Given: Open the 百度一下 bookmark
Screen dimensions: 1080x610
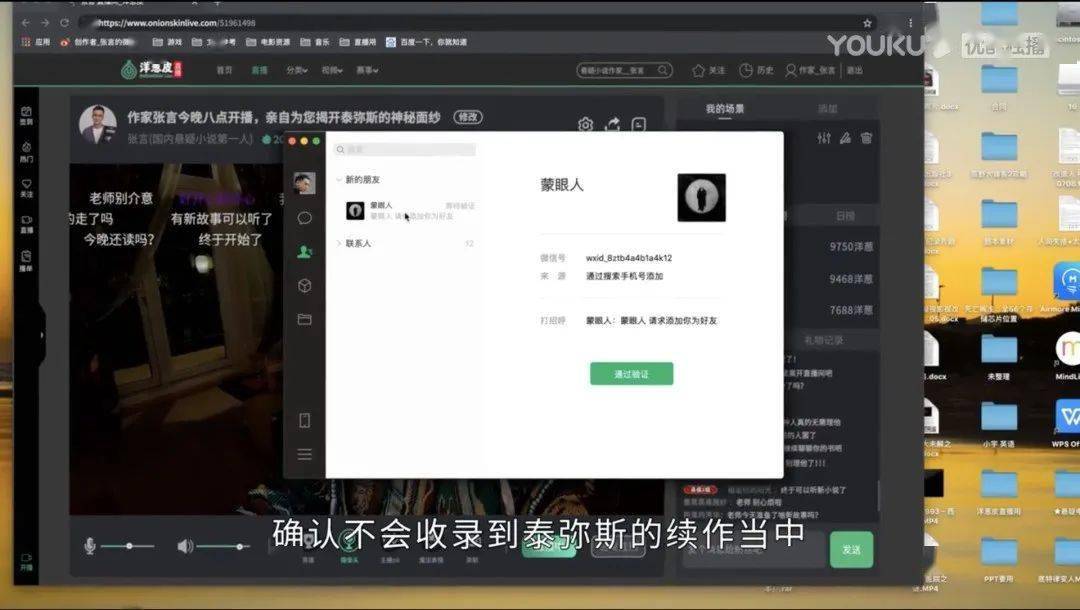Looking at the screenshot, I should point(426,42).
